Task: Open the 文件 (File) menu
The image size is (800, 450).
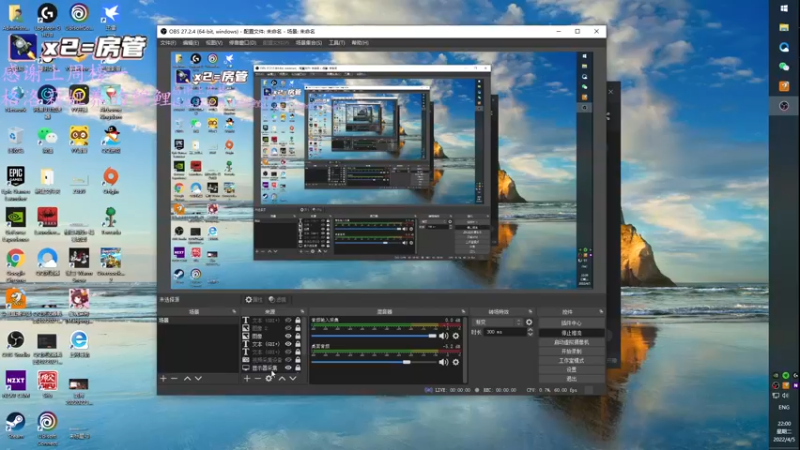Action: click(x=168, y=43)
